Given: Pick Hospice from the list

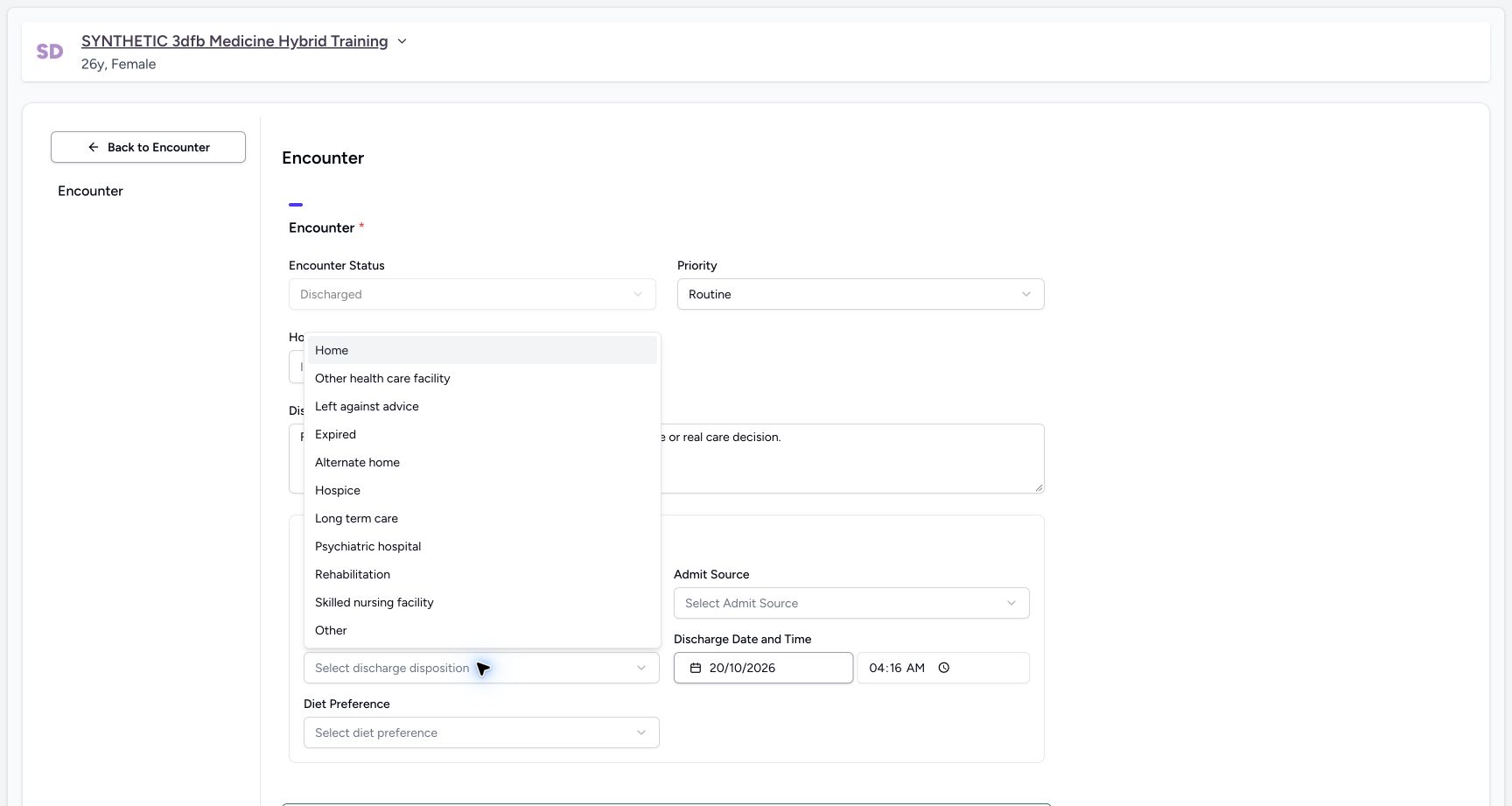Looking at the screenshot, I should pyautogui.click(x=482, y=490).
